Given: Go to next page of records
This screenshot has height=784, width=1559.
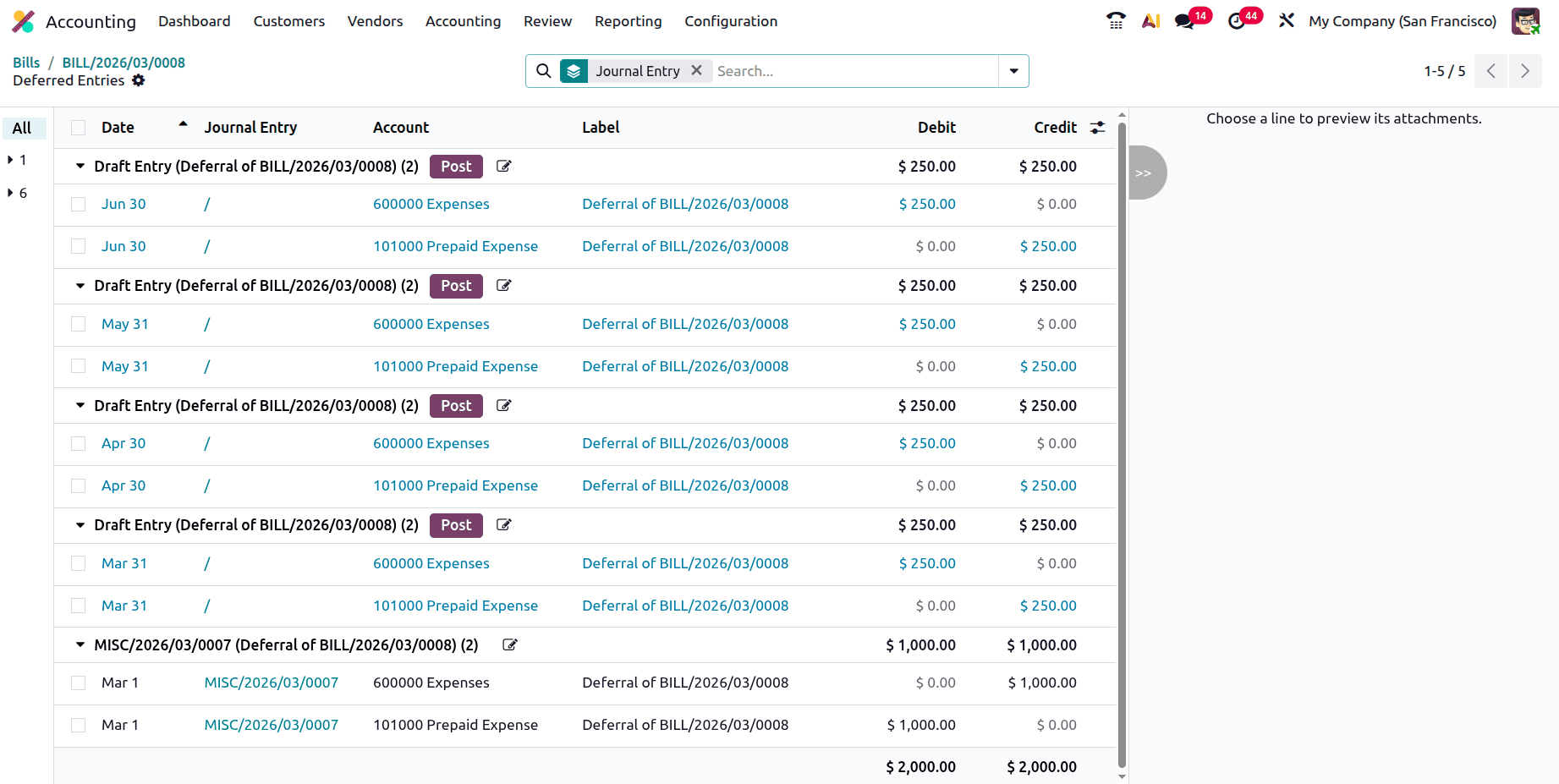Looking at the screenshot, I should click(x=1525, y=71).
